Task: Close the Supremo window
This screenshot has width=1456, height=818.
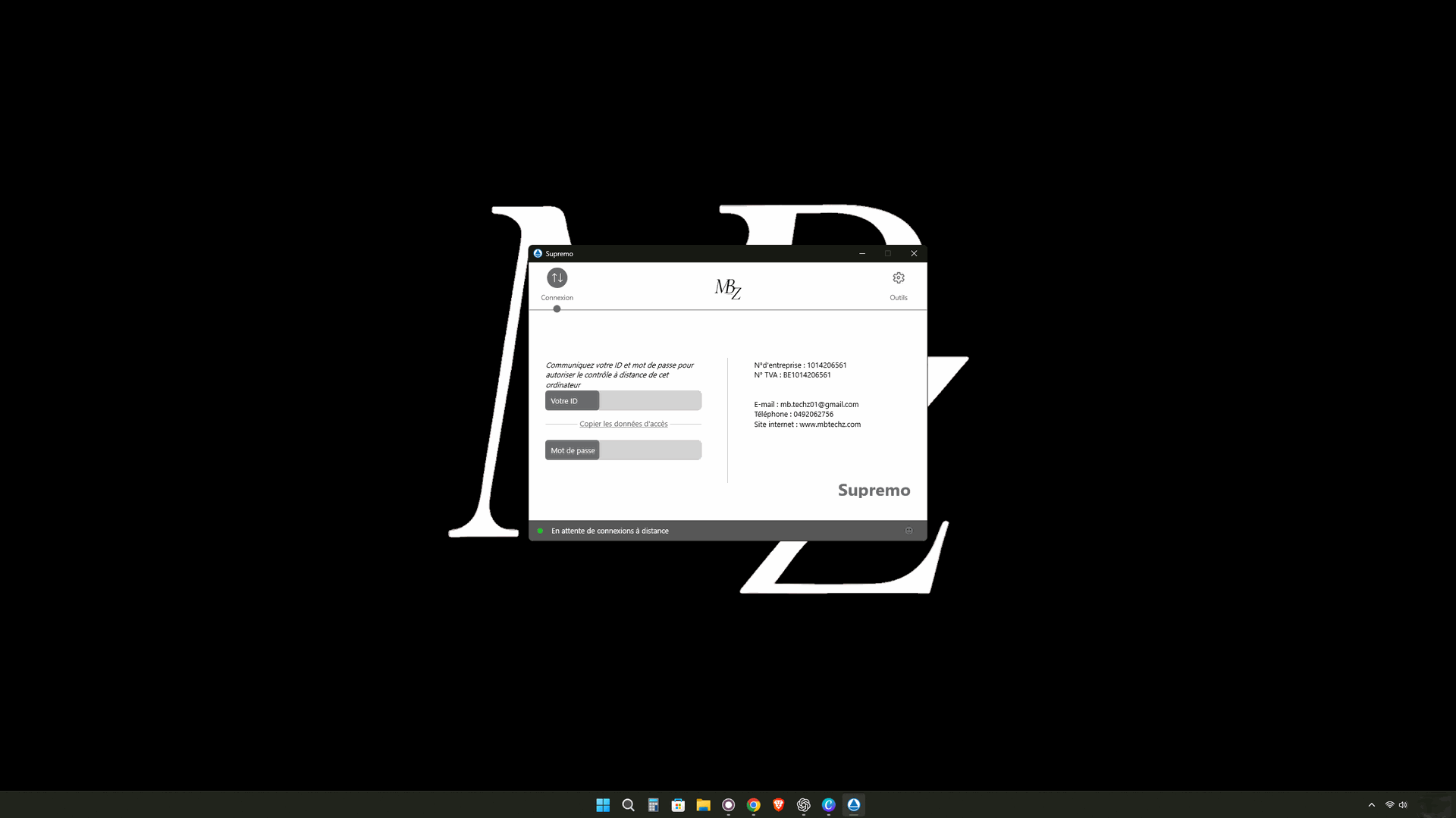Action: [914, 254]
